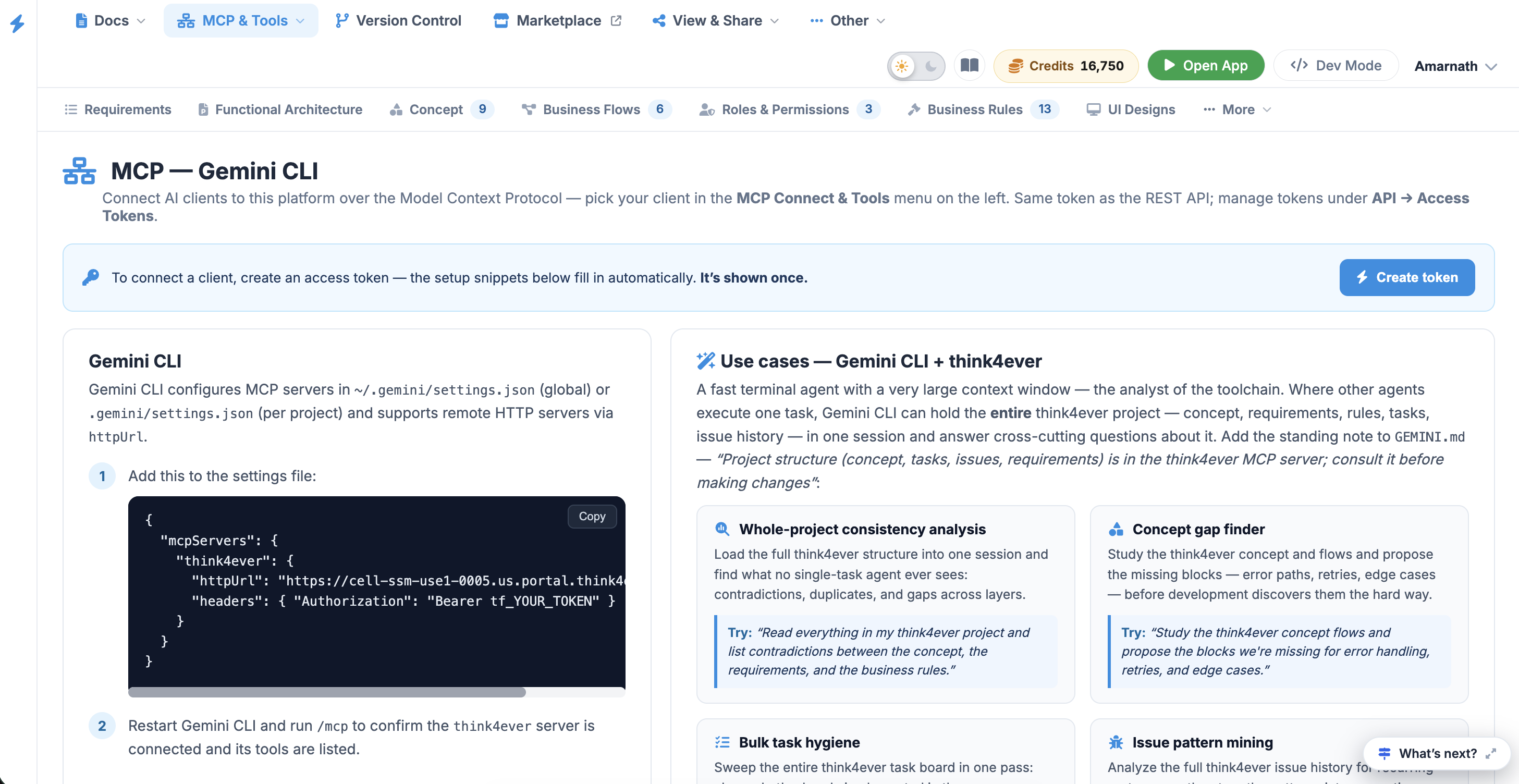Click the Marketplace store icon
The width and height of the screenshot is (1519, 784).
500,21
